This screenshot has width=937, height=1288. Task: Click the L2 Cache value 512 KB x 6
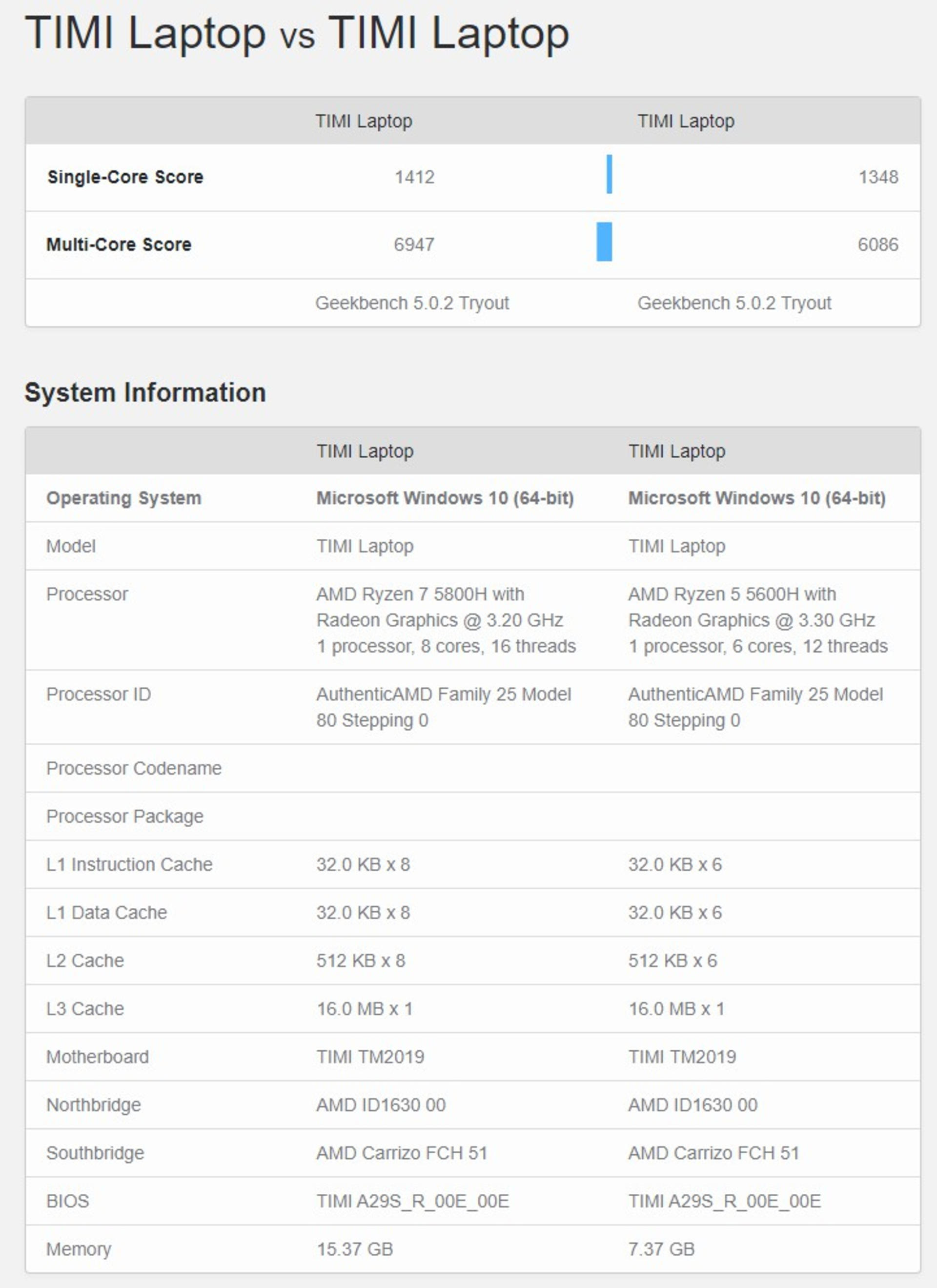pos(673,961)
